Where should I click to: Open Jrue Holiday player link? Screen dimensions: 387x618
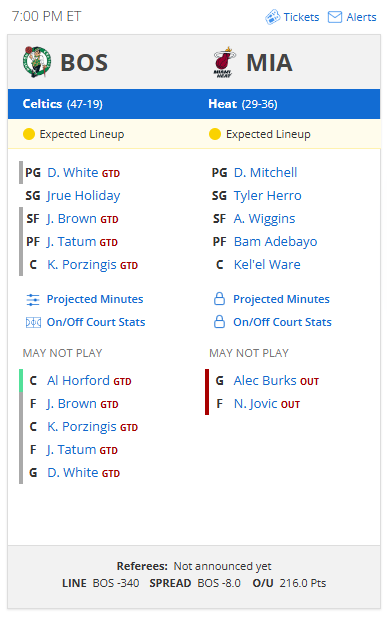click(84, 196)
